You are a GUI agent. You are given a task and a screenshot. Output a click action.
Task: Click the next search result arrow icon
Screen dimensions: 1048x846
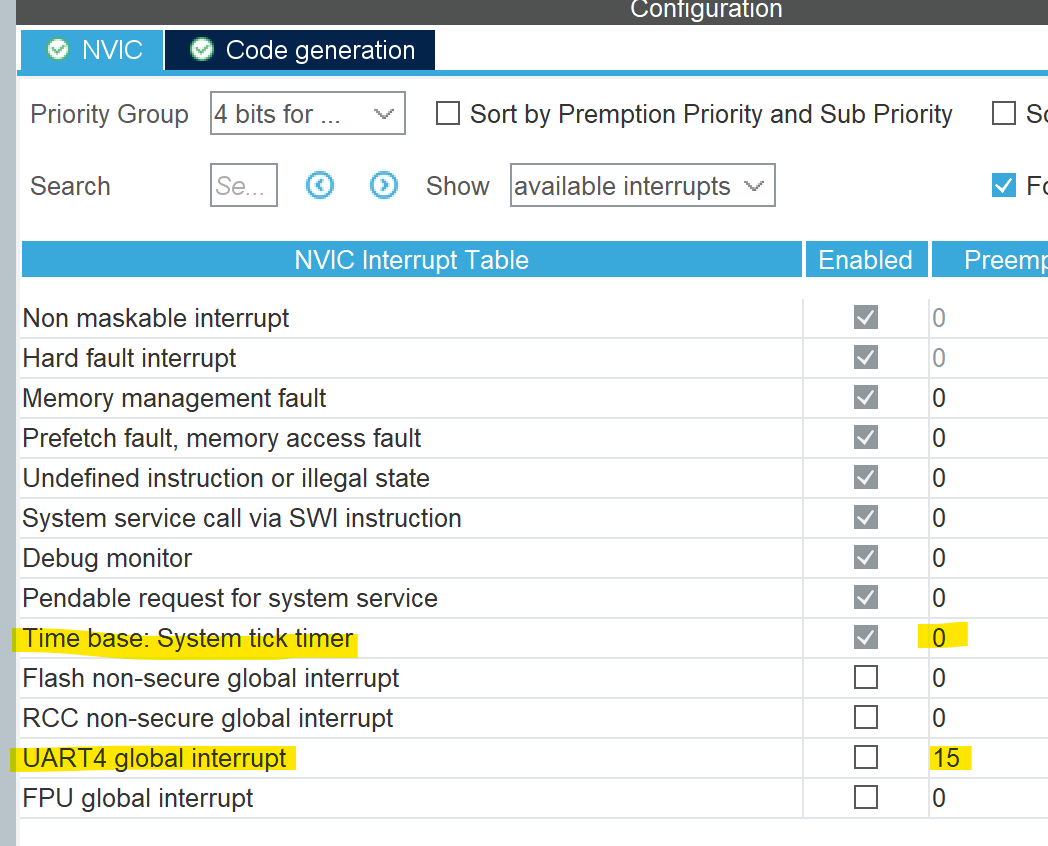[384, 186]
